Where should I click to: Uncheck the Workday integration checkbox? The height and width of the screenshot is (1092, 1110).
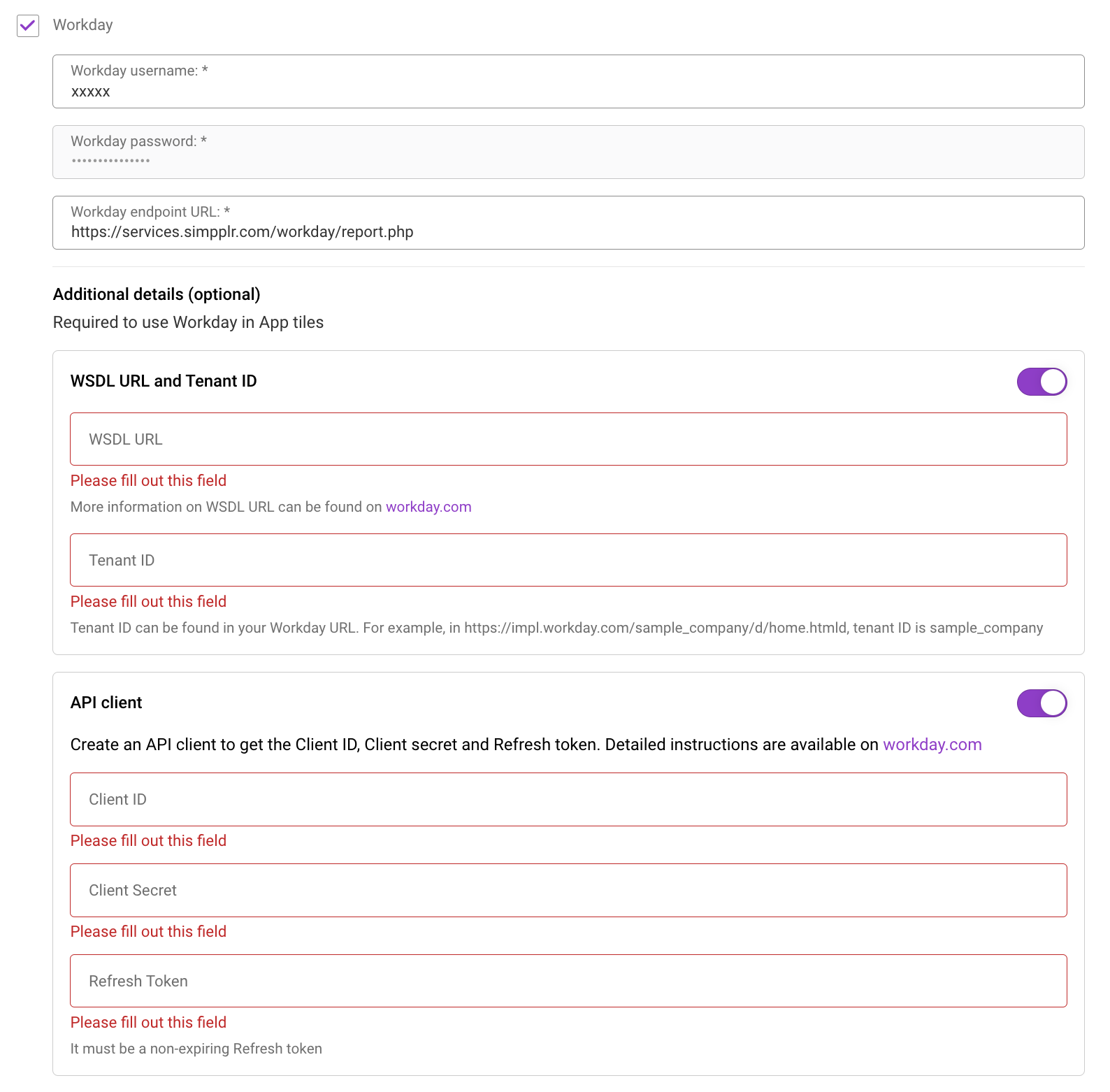27,27
